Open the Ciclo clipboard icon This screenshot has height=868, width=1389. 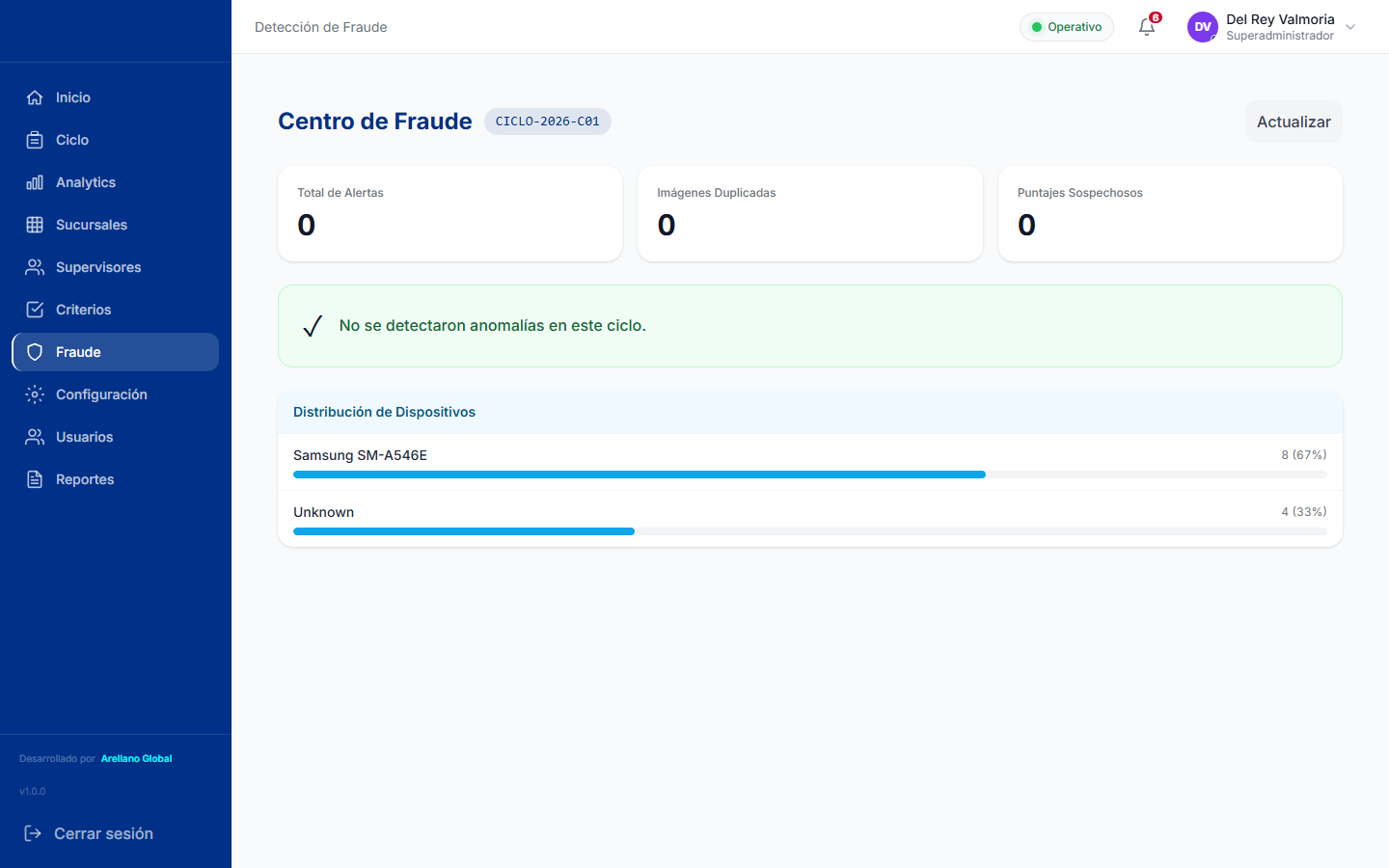pyautogui.click(x=35, y=140)
